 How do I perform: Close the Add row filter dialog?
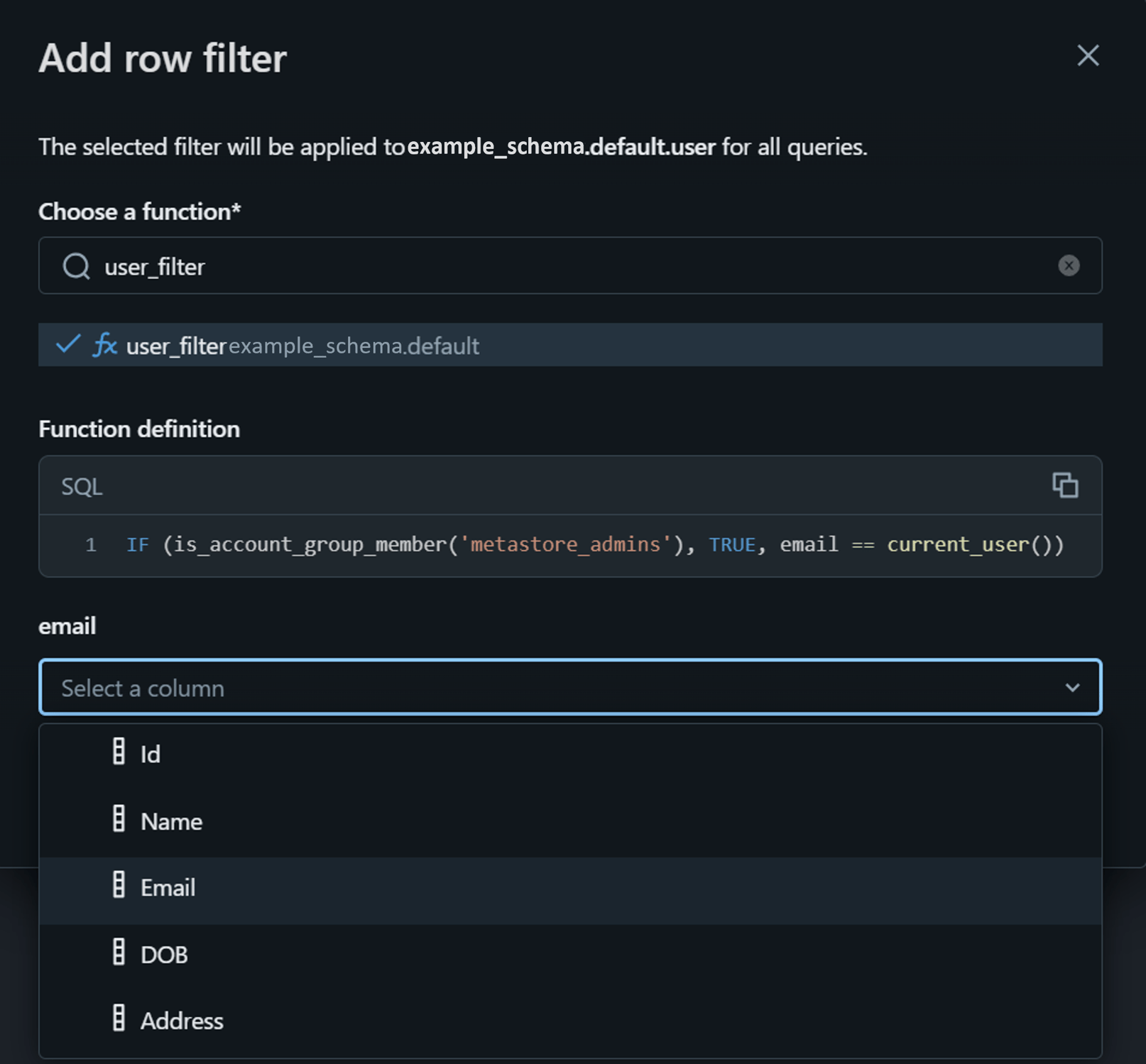click(x=1088, y=56)
